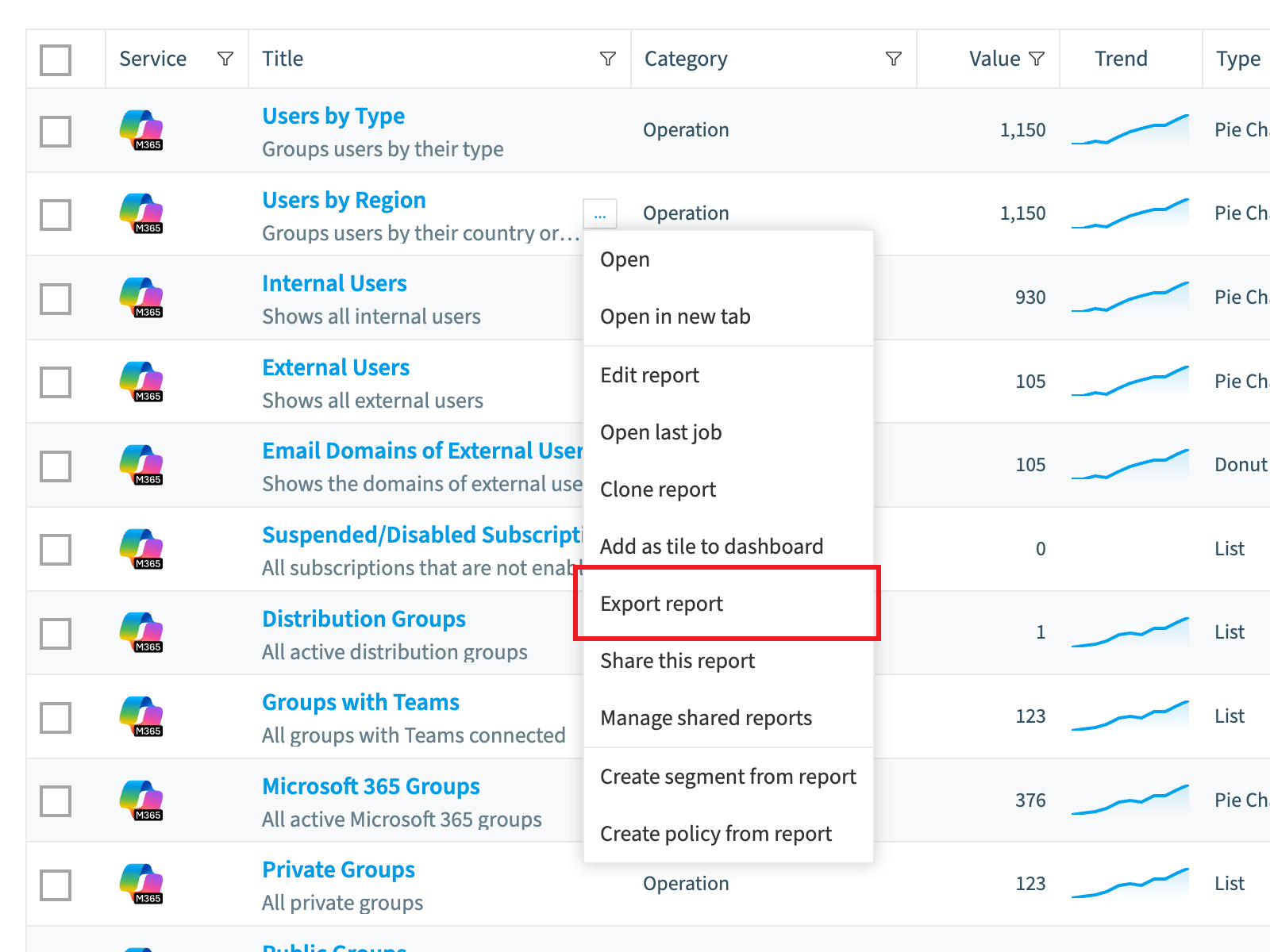This screenshot has height=952, width=1270.
Task: Select Open in new tab
Action: pos(729,317)
